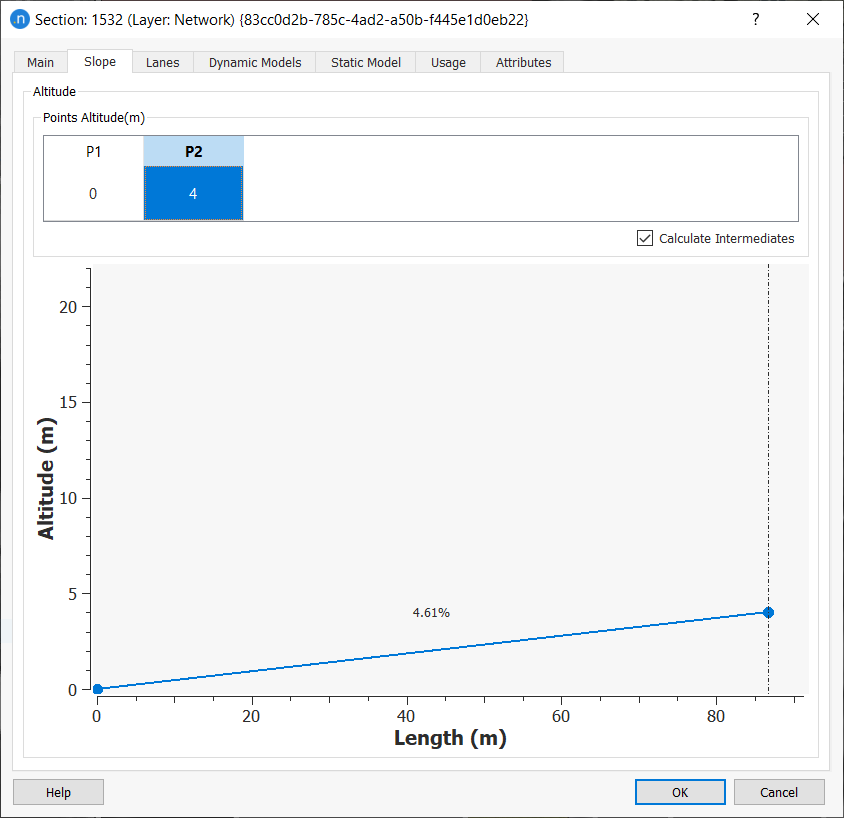Confirm changes with the OK button
844x818 pixels.
(x=680, y=792)
